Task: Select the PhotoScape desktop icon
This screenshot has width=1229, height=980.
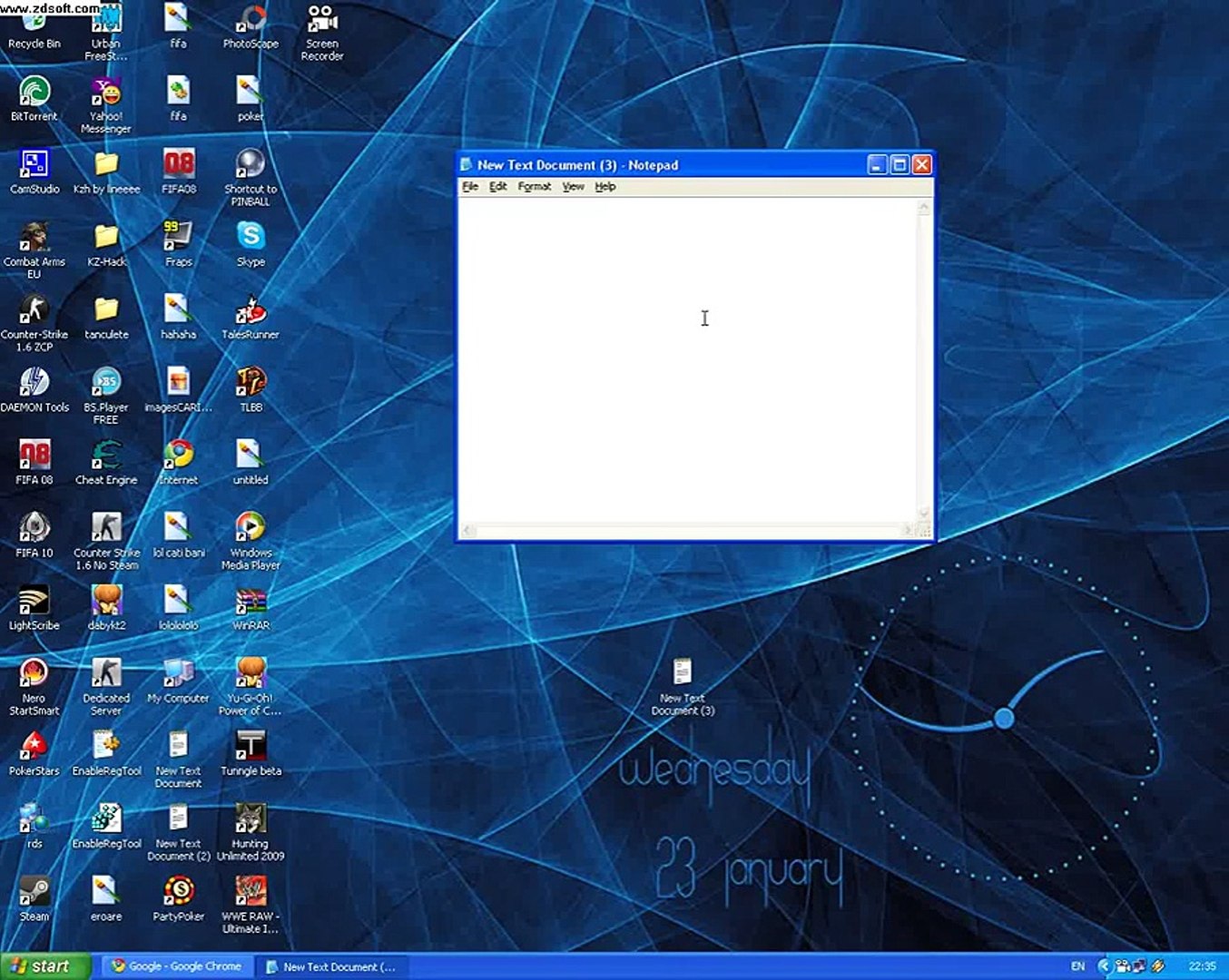Action: [x=251, y=27]
